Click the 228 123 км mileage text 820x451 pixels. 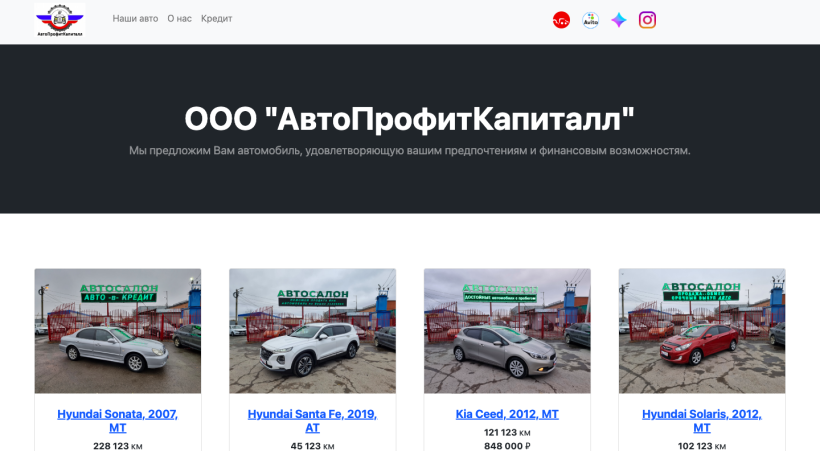(118, 446)
